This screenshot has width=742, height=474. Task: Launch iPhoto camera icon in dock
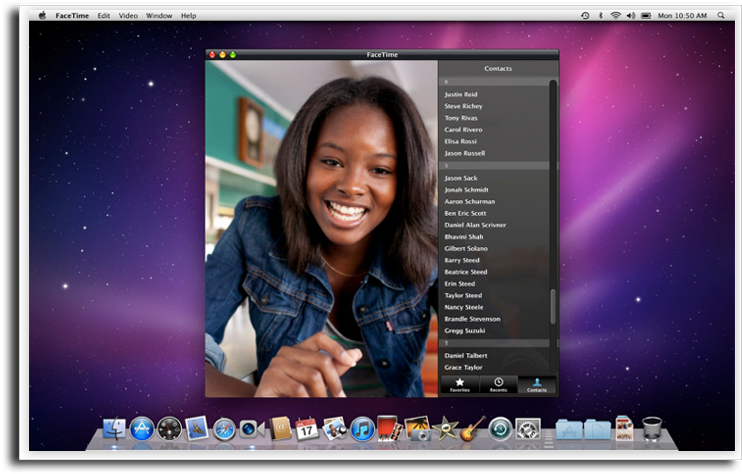417,429
